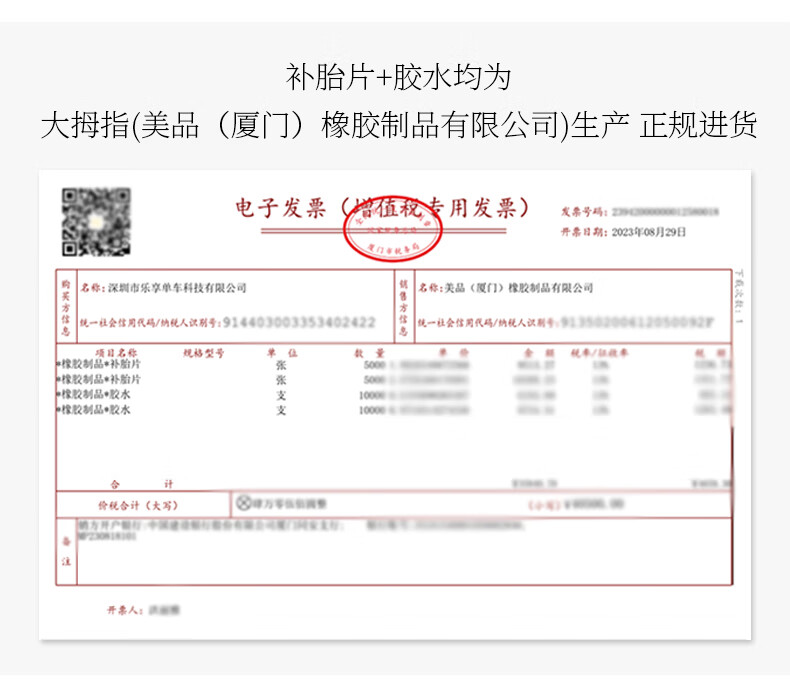Click the QR code on the invoice

pos(96,222)
